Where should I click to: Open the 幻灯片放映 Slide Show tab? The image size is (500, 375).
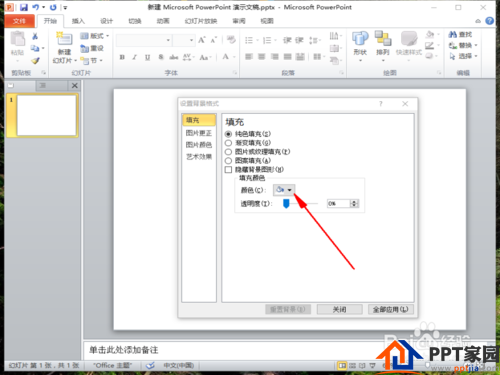(x=201, y=21)
